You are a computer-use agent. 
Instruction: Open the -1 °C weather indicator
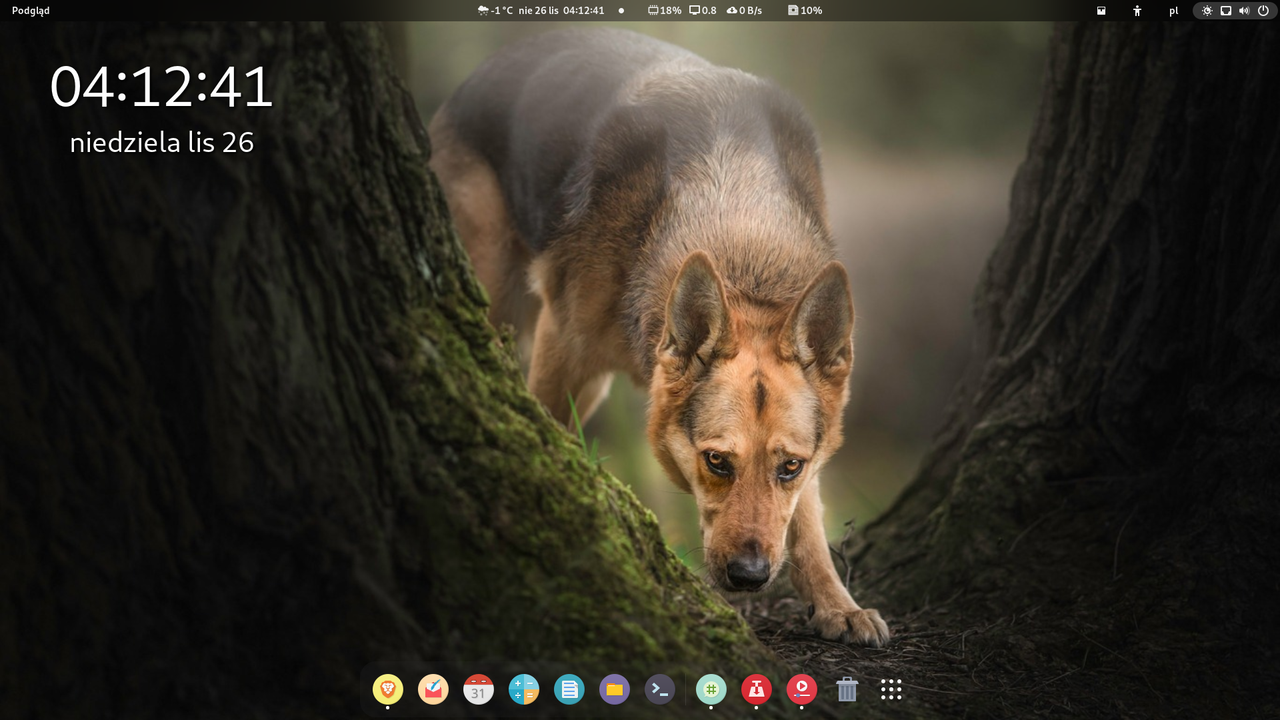pos(495,10)
